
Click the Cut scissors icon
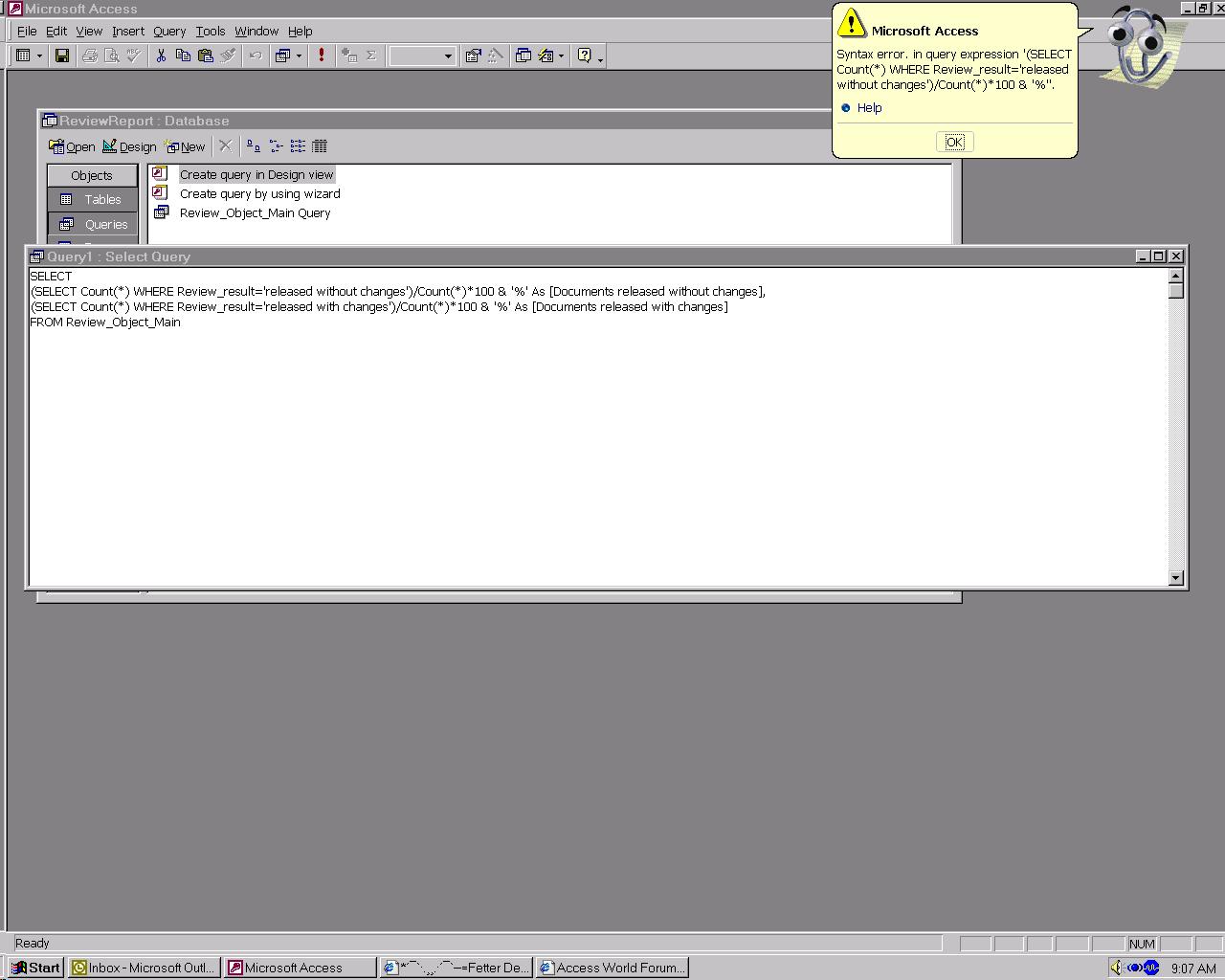tap(161, 56)
